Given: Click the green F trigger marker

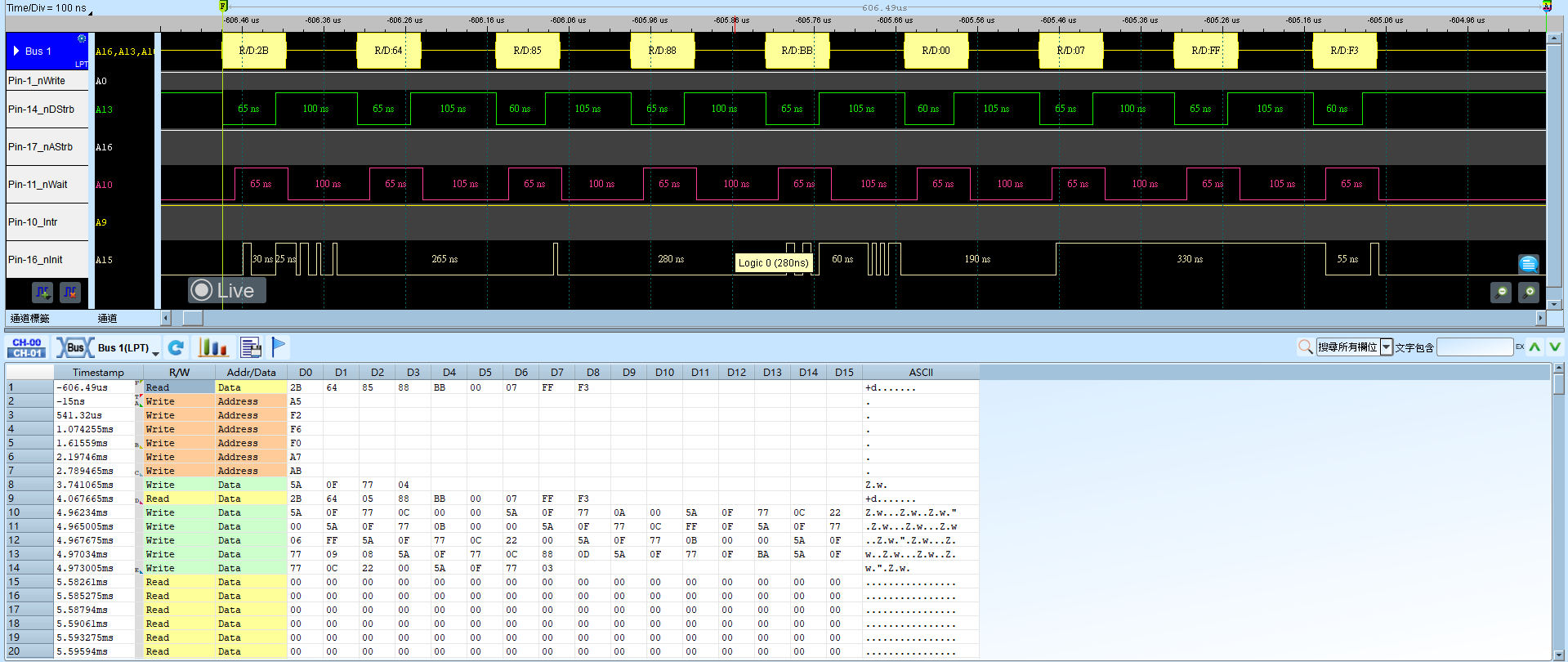Looking at the screenshot, I should click(x=222, y=6).
